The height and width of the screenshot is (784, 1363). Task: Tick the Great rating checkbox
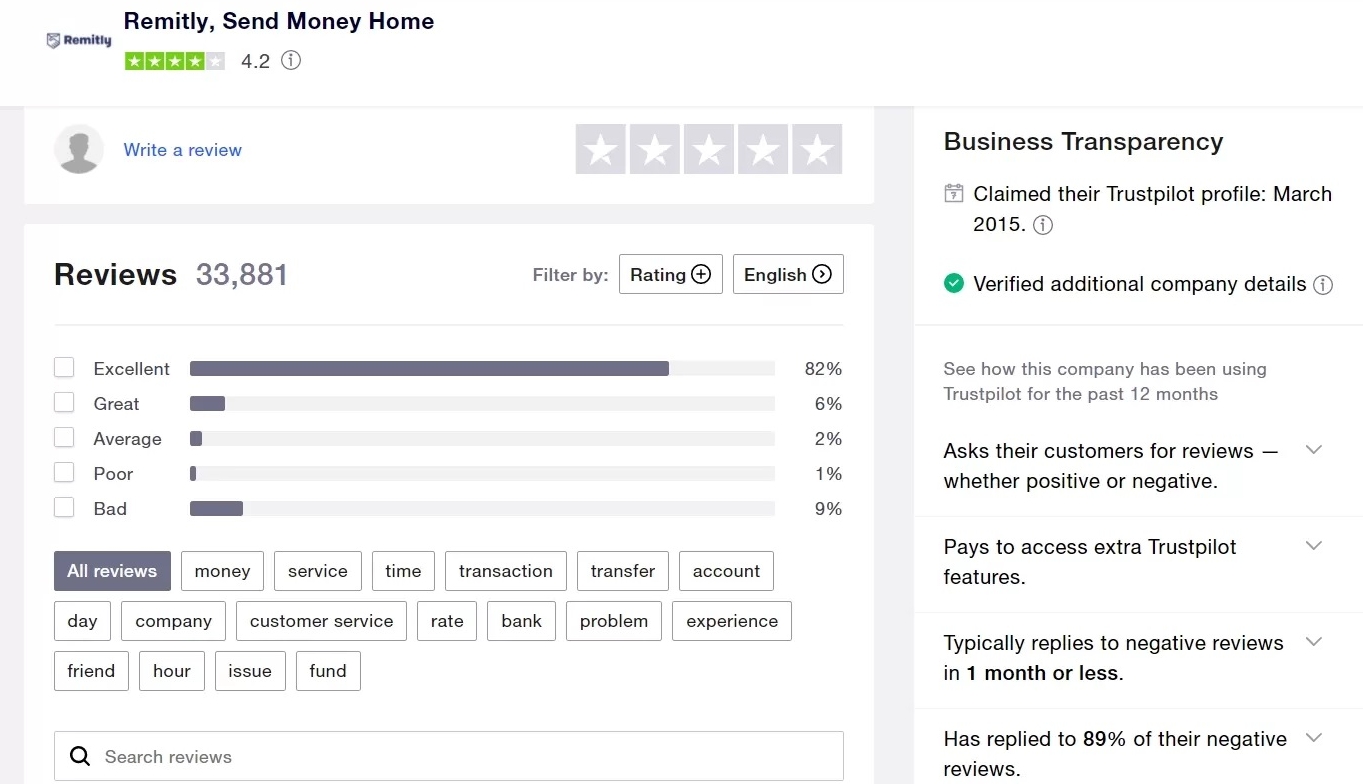pos(64,403)
